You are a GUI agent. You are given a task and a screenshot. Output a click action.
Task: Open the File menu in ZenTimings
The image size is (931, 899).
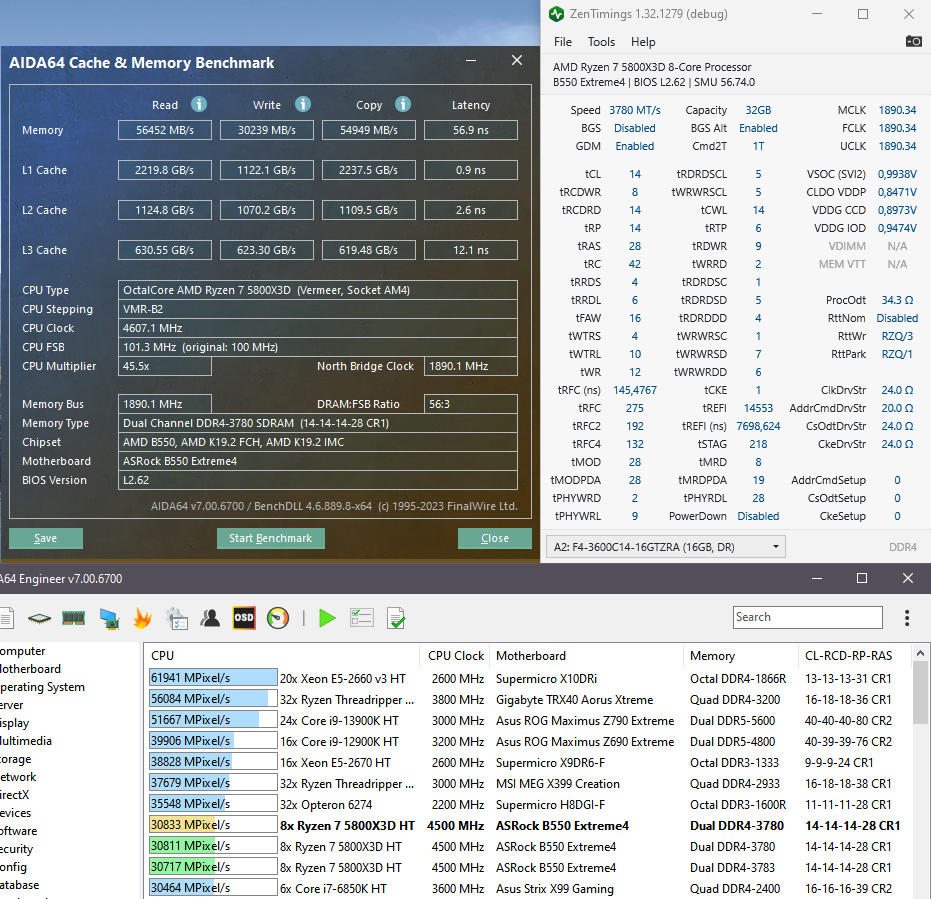pyautogui.click(x=562, y=42)
